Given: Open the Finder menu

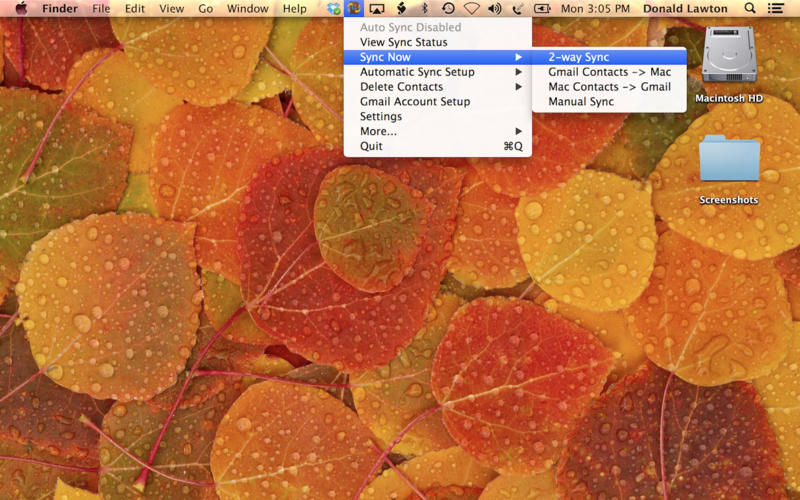Looking at the screenshot, I should click(59, 9).
